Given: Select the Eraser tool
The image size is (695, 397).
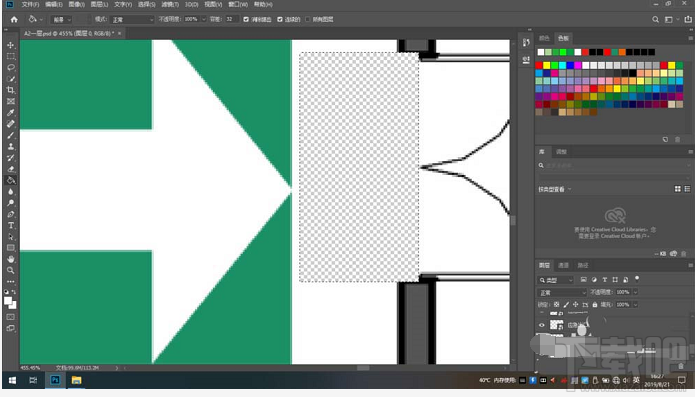Looking at the screenshot, I should tap(11, 169).
